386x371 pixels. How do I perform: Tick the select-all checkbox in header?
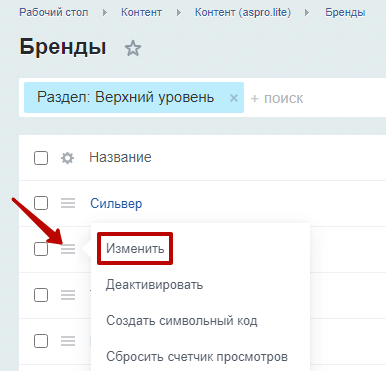[41, 158]
